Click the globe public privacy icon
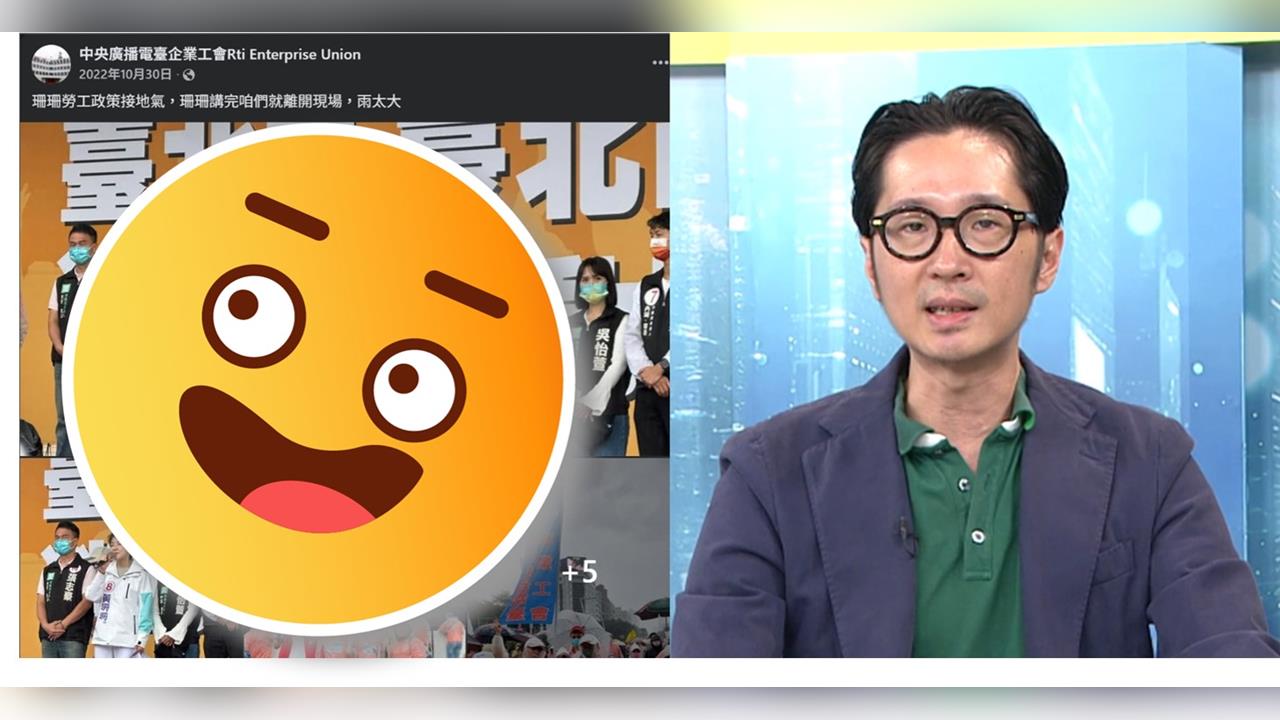Viewport: 1280px width, 720px height. pyautogui.click(x=188, y=75)
